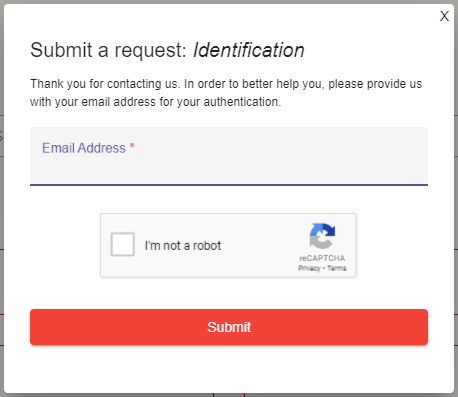
Task: Click the word "authentication" in the description
Action: 242,102
